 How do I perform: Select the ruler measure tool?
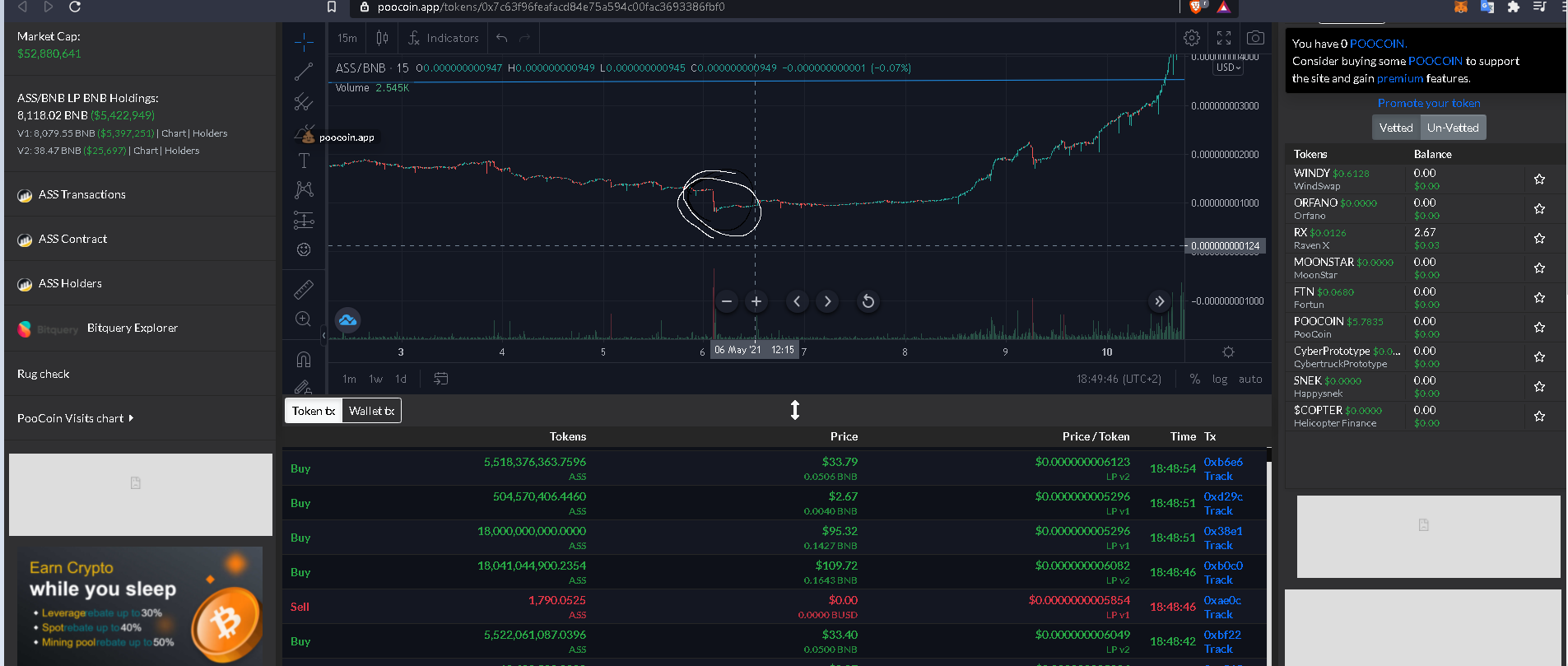(x=304, y=289)
